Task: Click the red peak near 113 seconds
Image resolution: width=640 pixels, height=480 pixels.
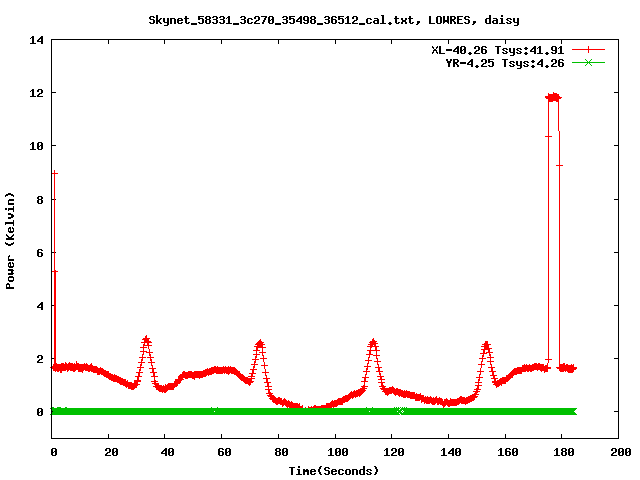Action: point(373,343)
